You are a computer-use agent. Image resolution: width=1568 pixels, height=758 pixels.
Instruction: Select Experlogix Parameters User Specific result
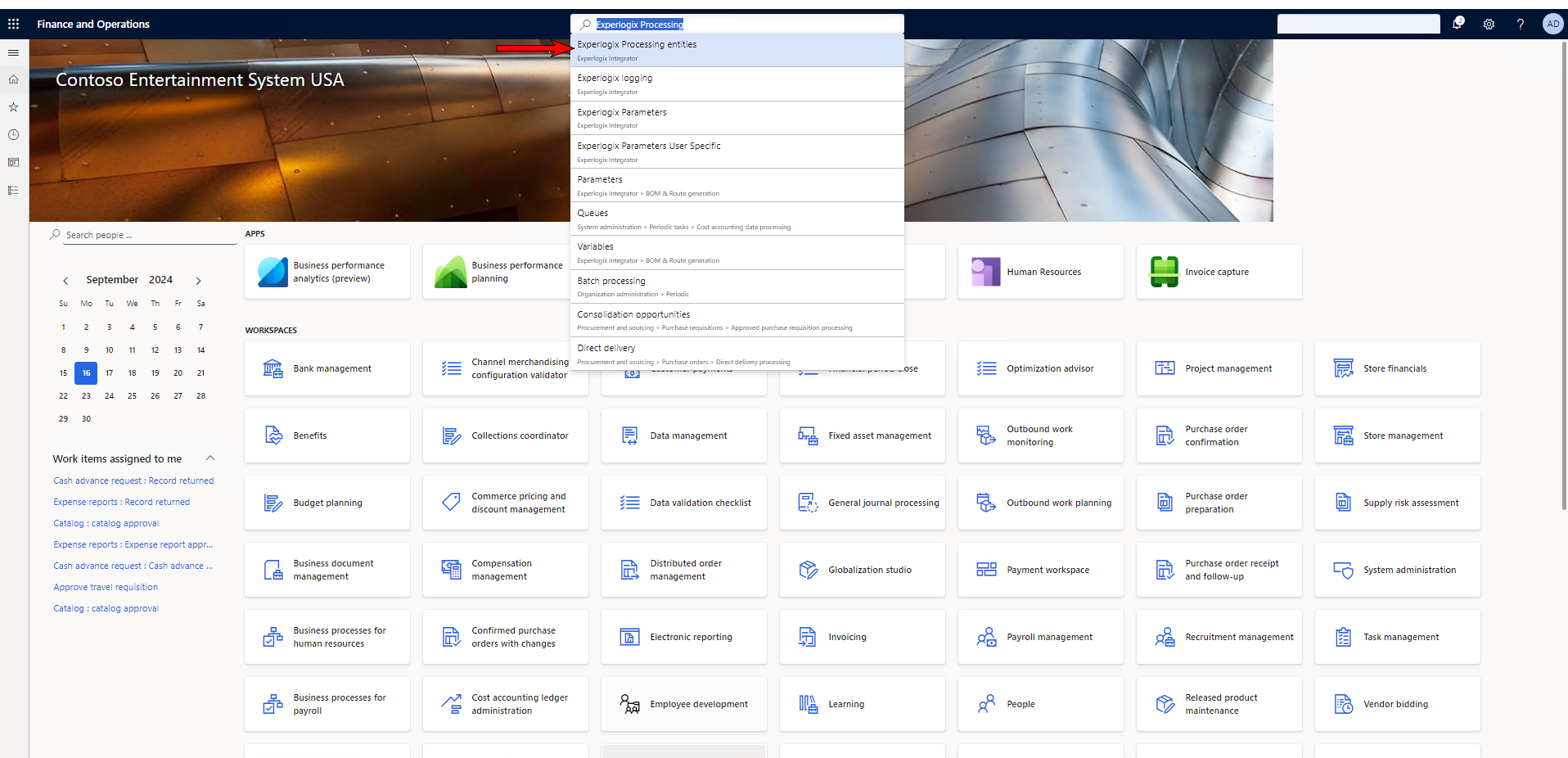[737, 152]
